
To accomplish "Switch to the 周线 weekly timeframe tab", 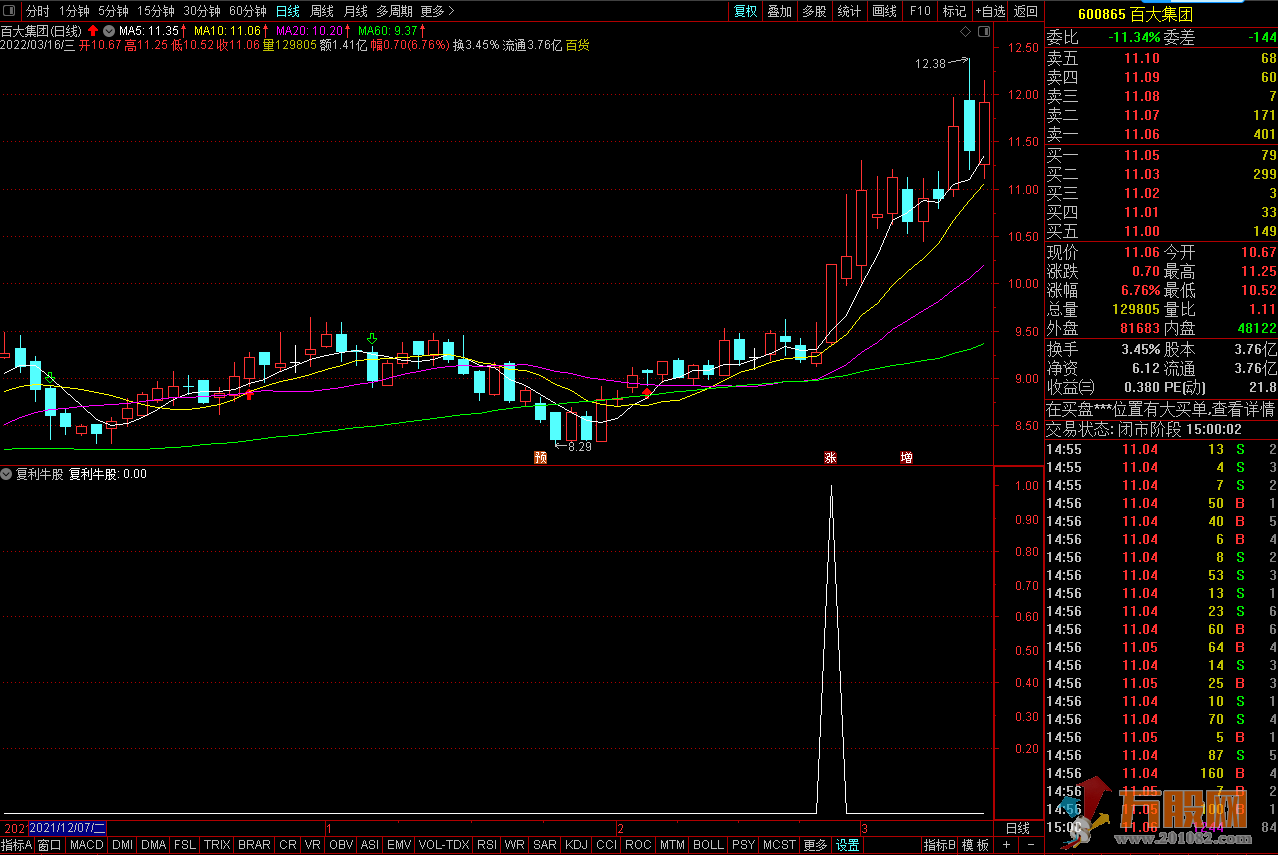I will [x=321, y=11].
